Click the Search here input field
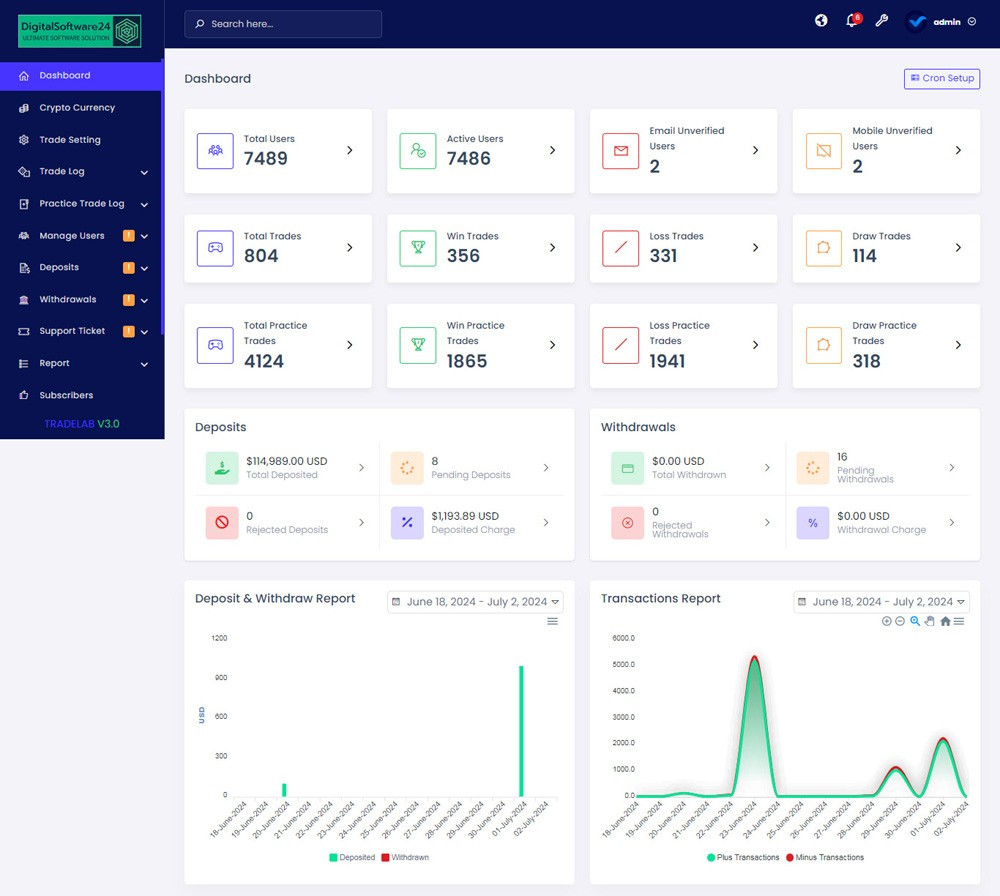This screenshot has width=1000, height=896. pyautogui.click(x=283, y=24)
